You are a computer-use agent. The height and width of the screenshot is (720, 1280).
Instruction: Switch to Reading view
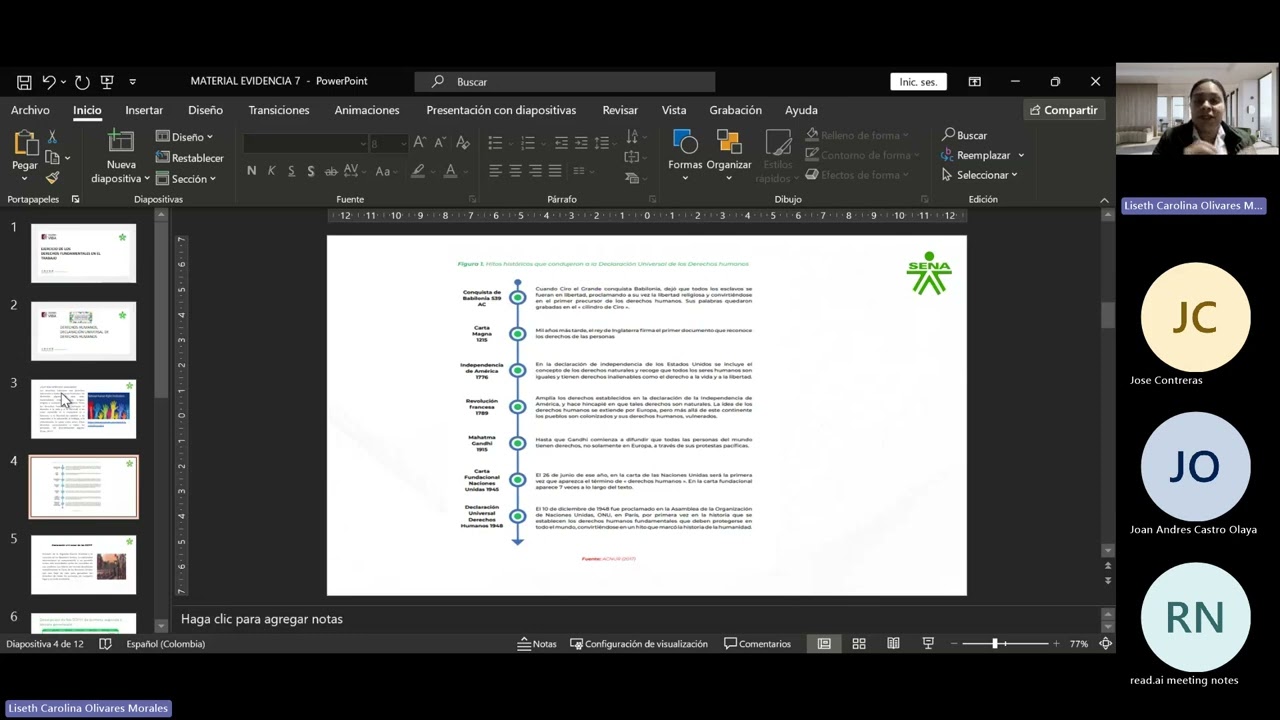tap(893, 644)
